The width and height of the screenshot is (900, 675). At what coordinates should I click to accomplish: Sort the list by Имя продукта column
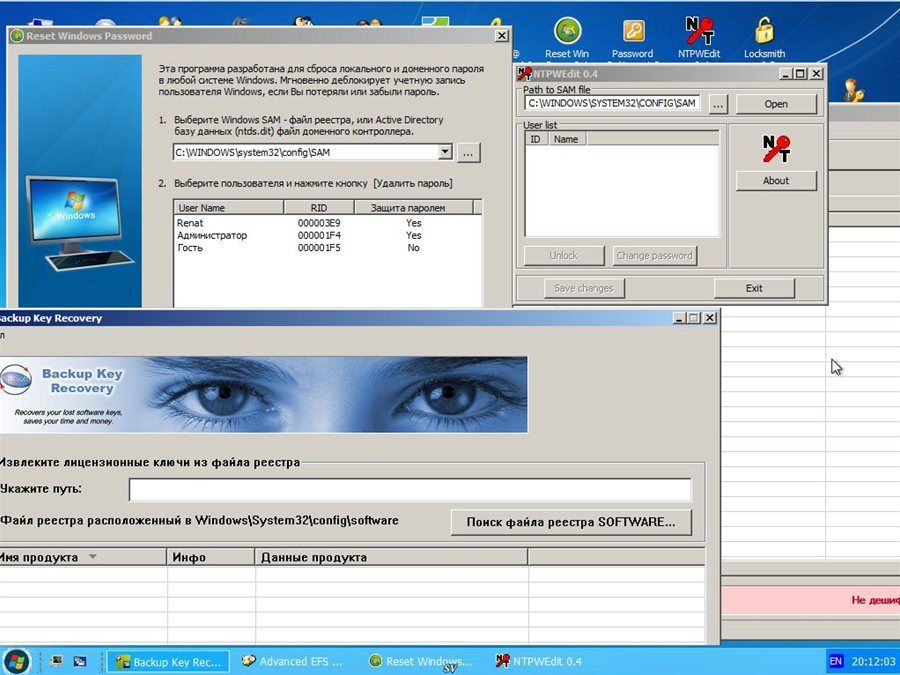pyautogui.click(x=82, y=557)
